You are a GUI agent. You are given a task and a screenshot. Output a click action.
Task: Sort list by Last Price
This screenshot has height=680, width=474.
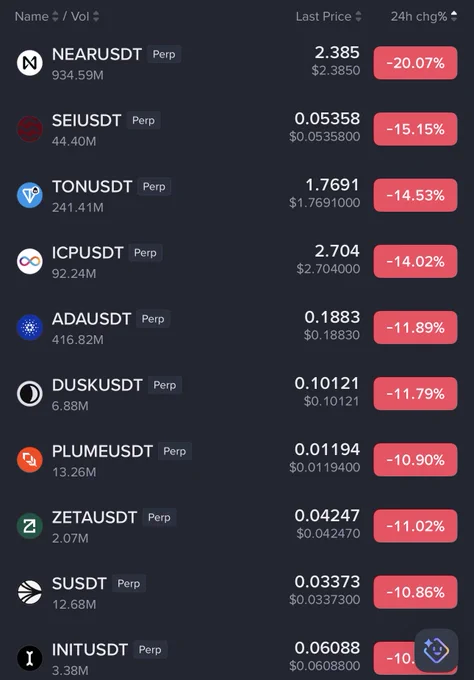pos(328,16)
